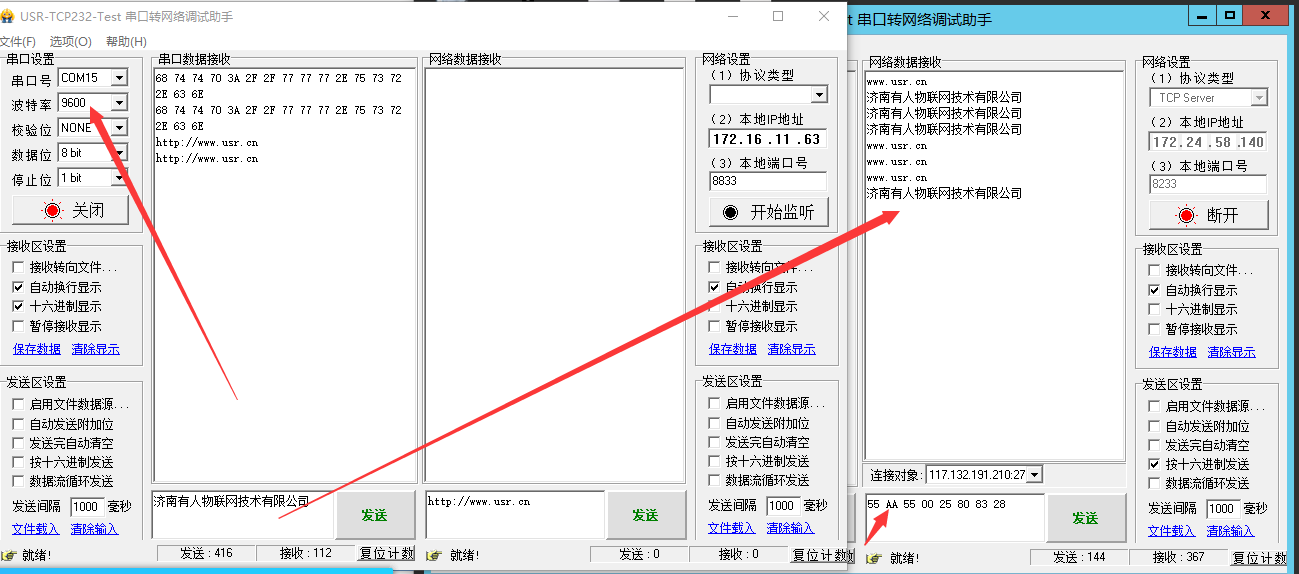
Task: Uncheck 按十六进制发送 in the right window
Action: 1155,464
